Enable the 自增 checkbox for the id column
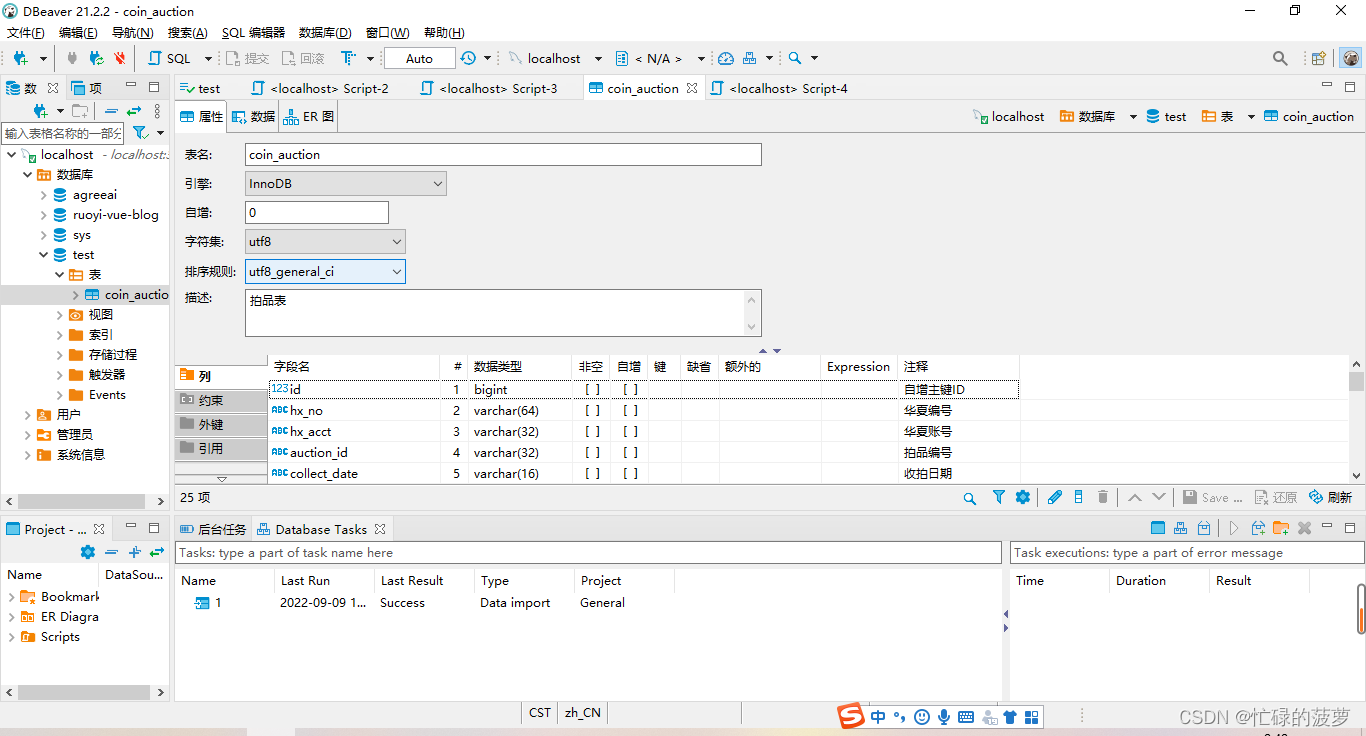The image size is (1366, 736). point(629,389)
